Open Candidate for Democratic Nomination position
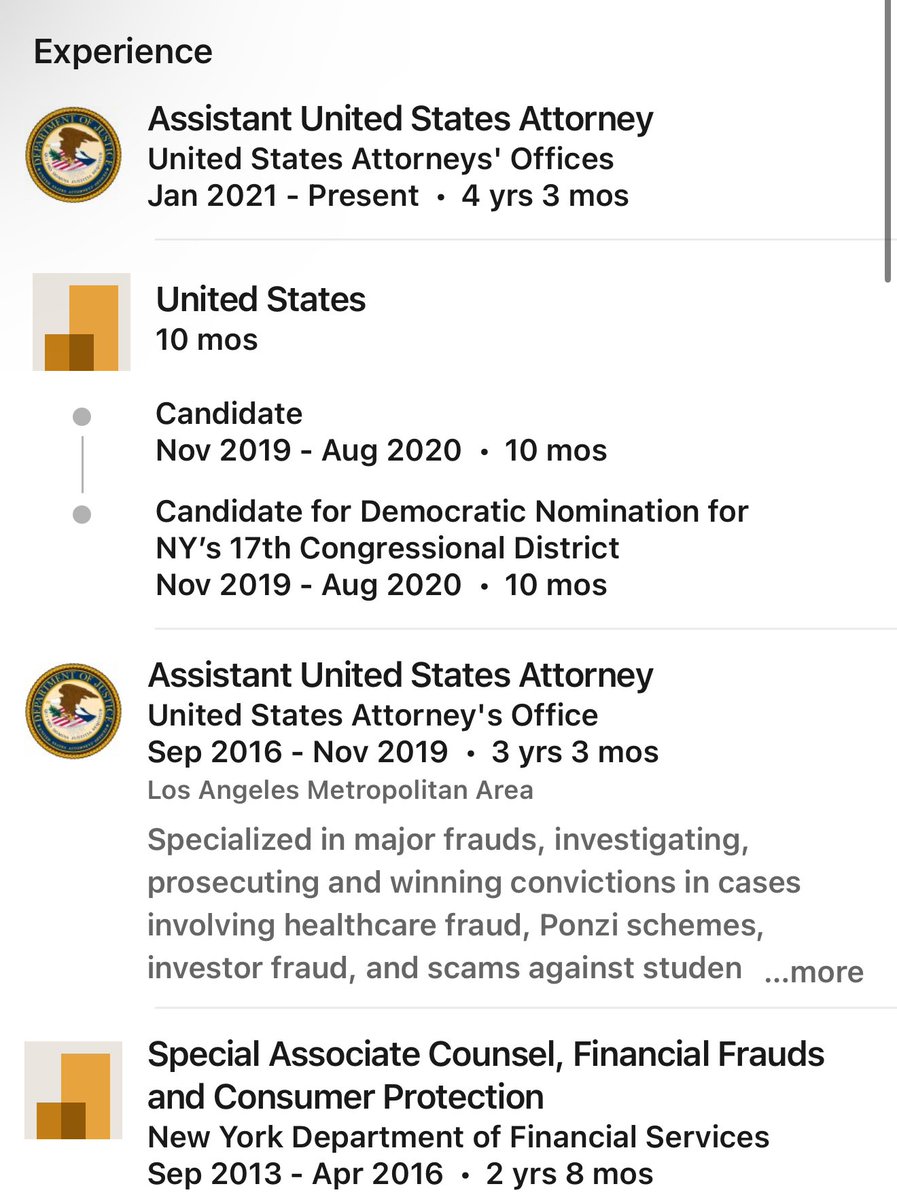 (452, 529)
